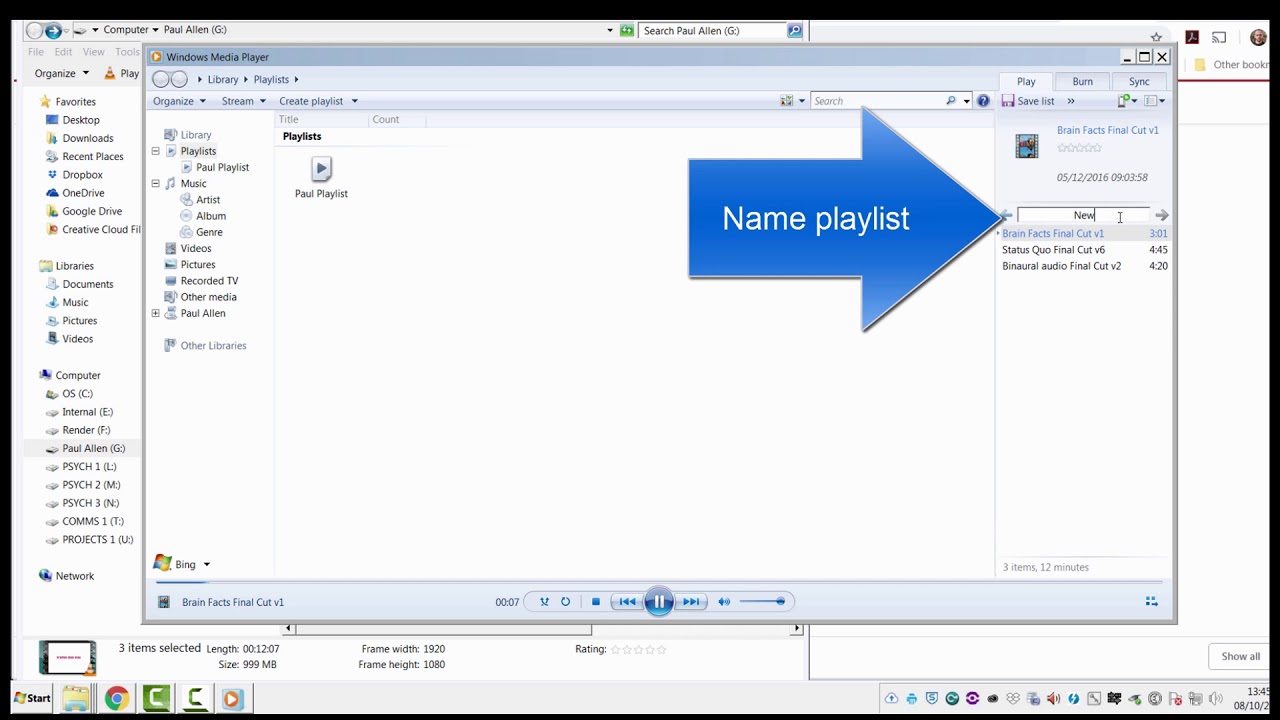1280x720 pixels.
Task: Click in the Media Player Search box
Action: coord(878,101)
